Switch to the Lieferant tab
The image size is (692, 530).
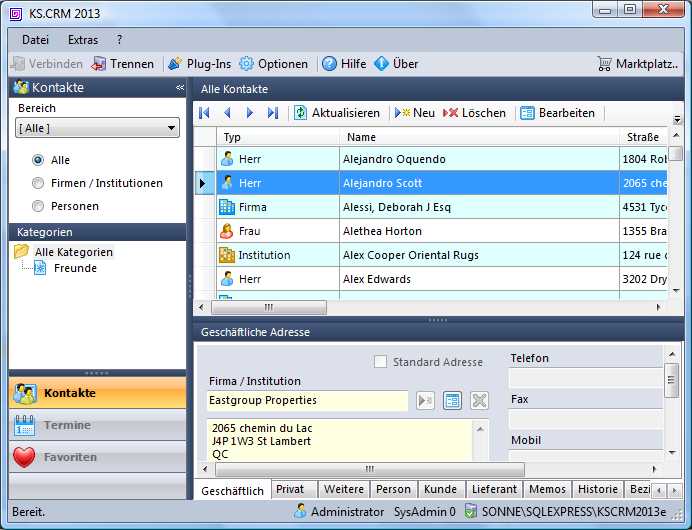pyautogui.click(x=494, y=489)
